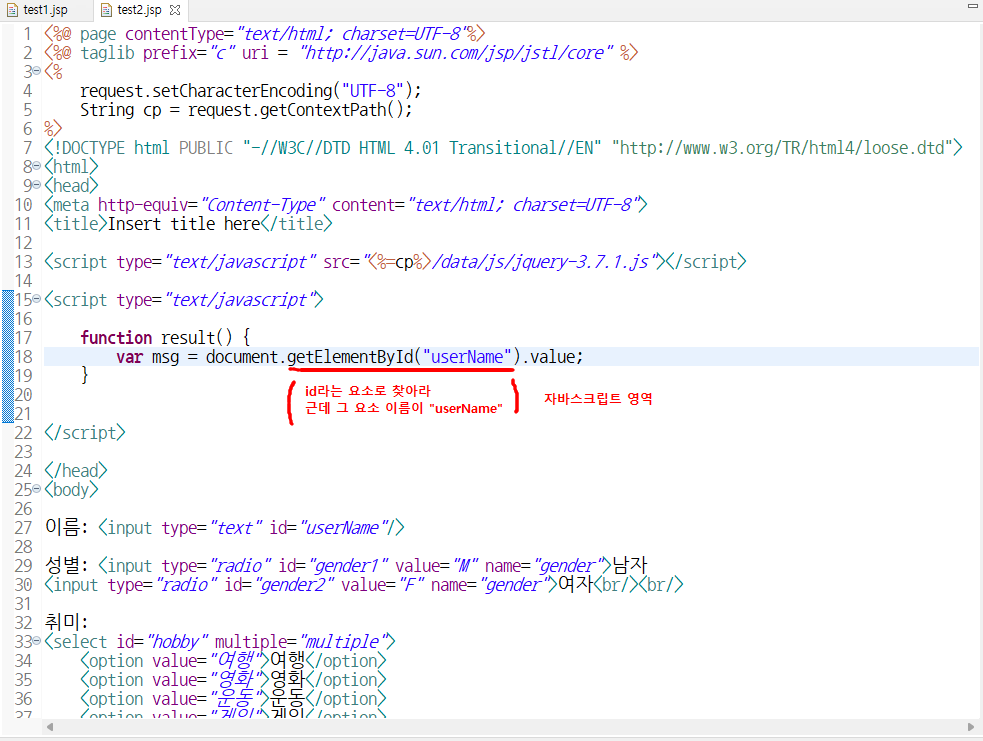Screen dimensions: 983x741
Task: Click the test2.jsp file icon
Action: pos(107,10)
